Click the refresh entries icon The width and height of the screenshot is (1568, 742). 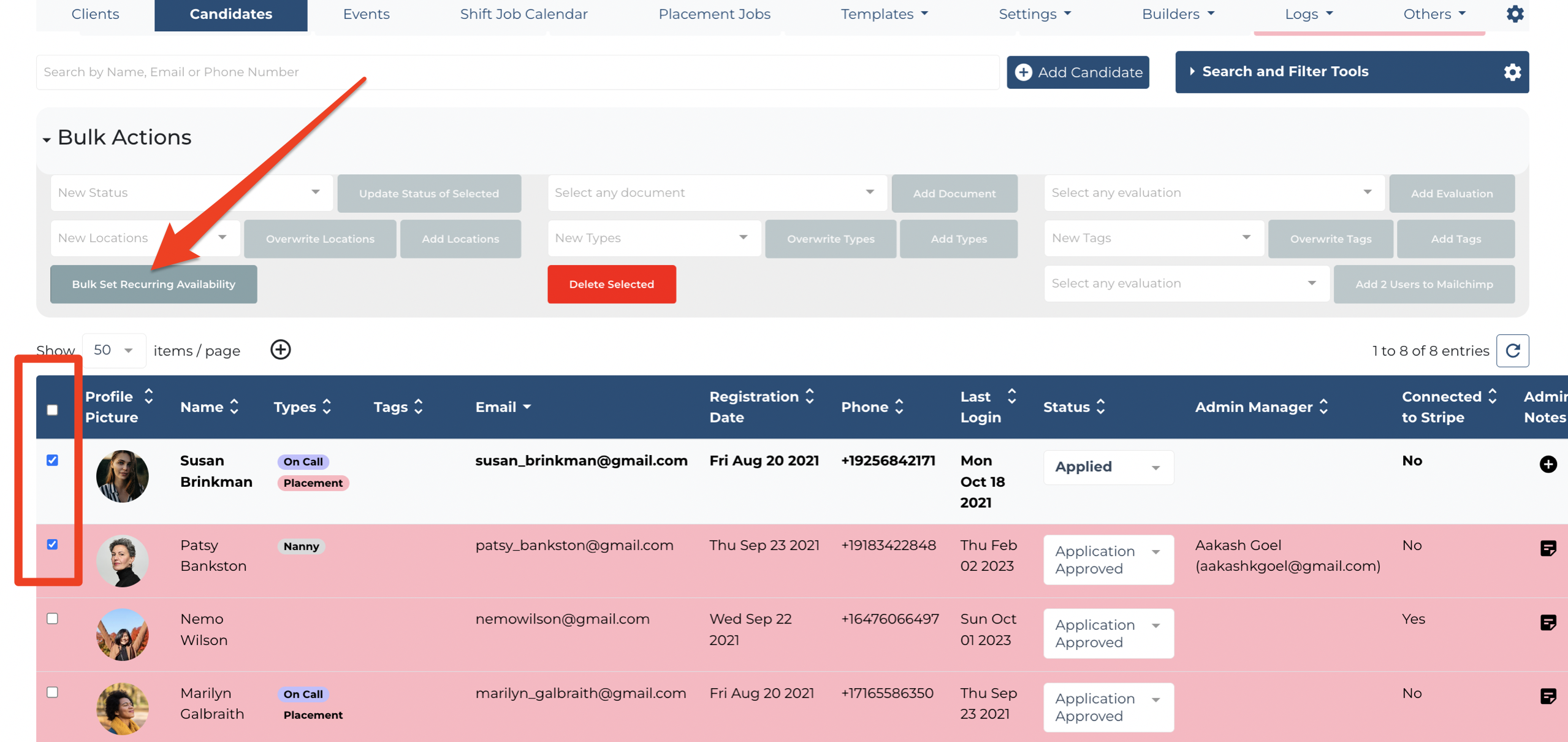[x=1512, y=351]
